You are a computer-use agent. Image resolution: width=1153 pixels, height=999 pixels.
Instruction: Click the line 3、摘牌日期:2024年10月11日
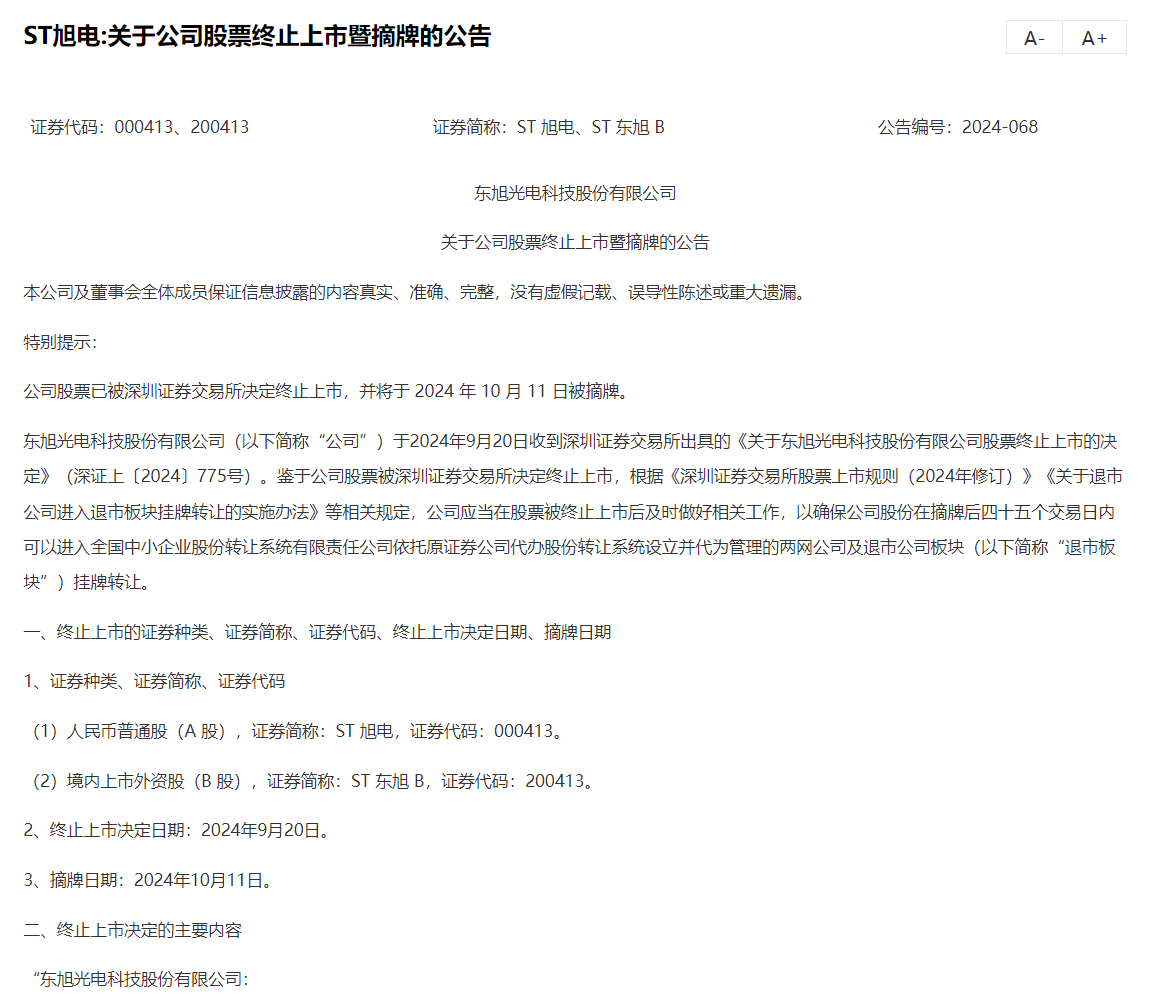pos(151,881)
